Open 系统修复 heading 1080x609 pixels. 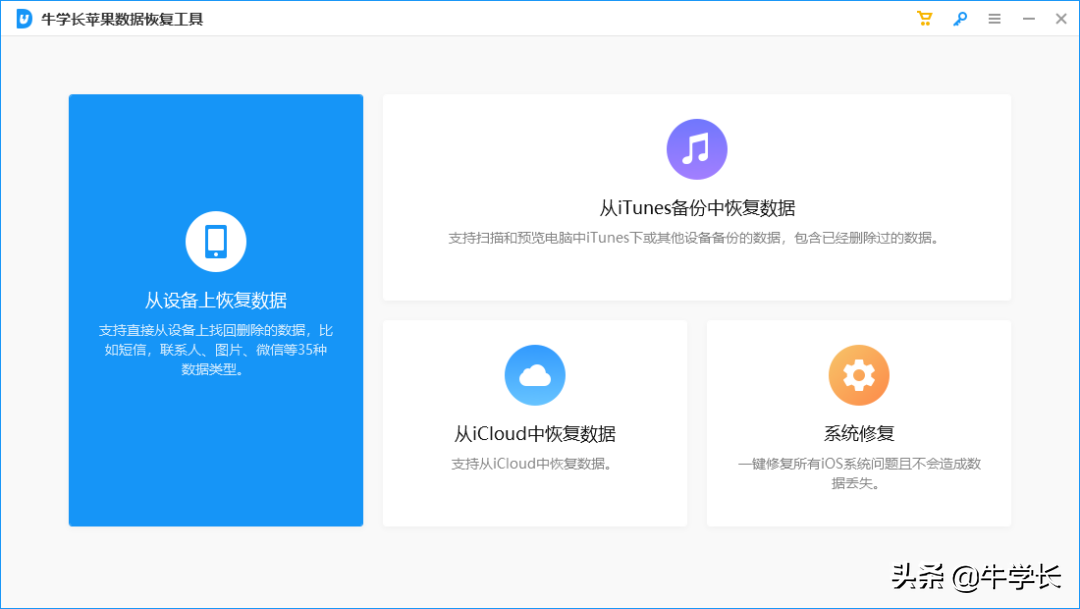pyautogui.click(x=859, y=434)
